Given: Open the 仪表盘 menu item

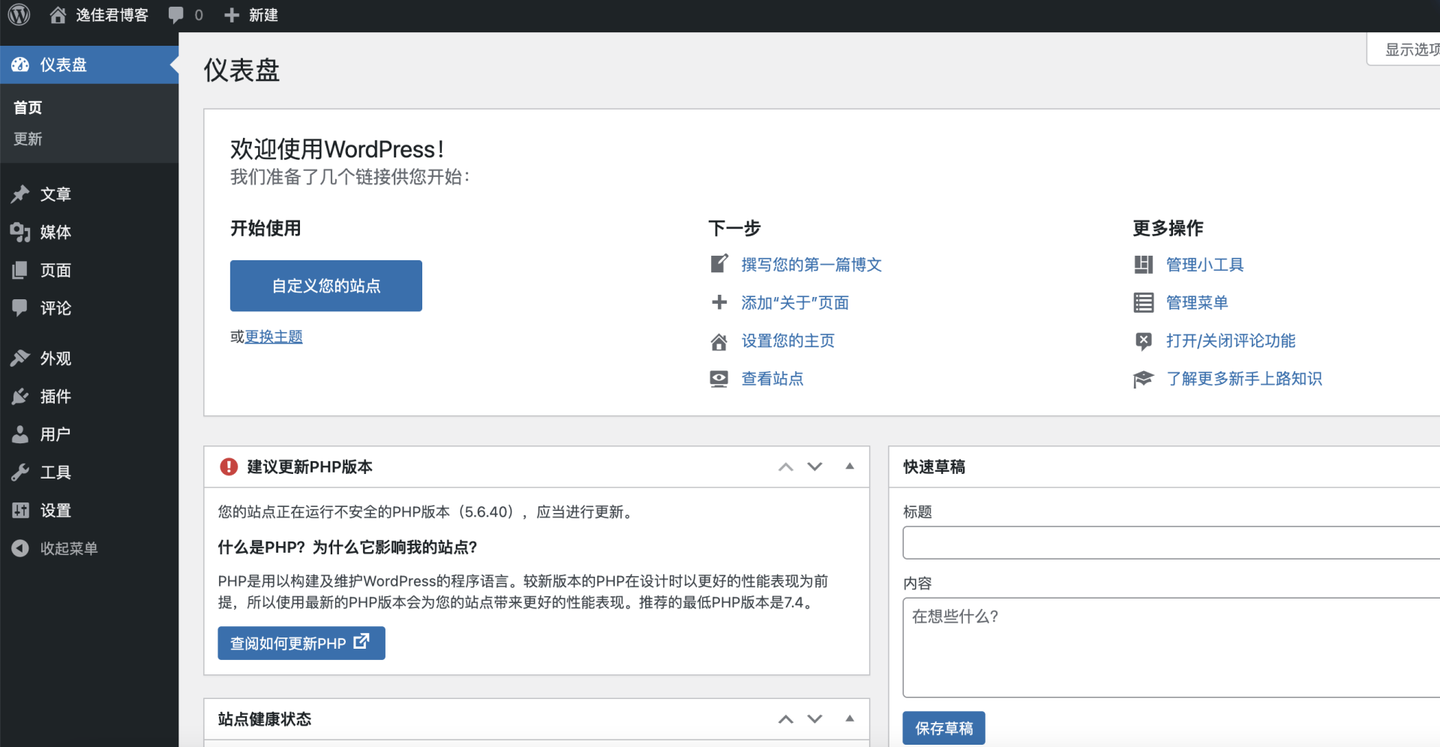Looking at the screenshot, I should 89,65.
